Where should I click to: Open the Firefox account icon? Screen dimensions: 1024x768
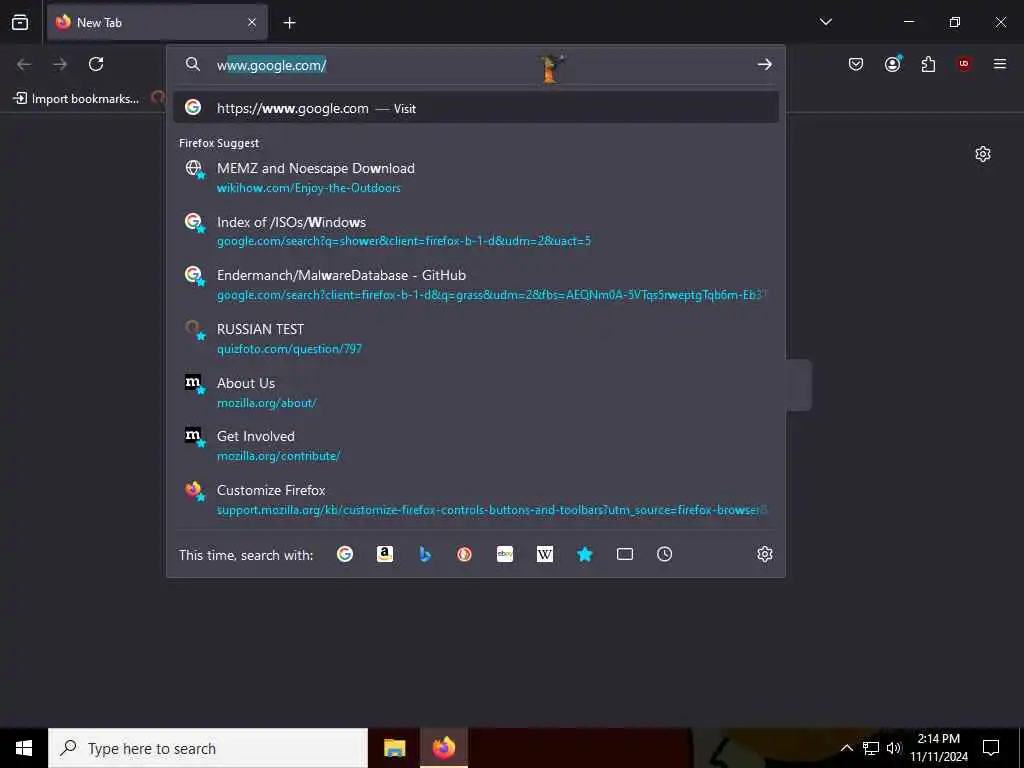click(x=892, y=64)
